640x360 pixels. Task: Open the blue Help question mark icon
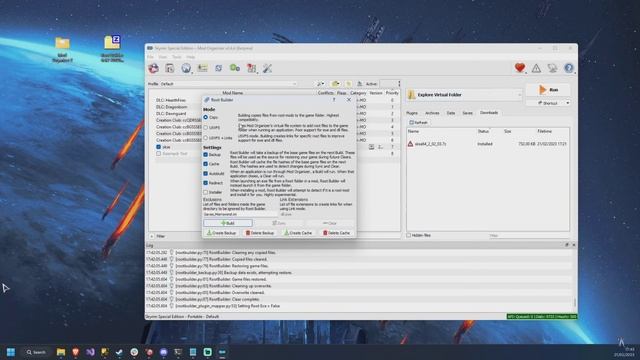tap(569, 68)
